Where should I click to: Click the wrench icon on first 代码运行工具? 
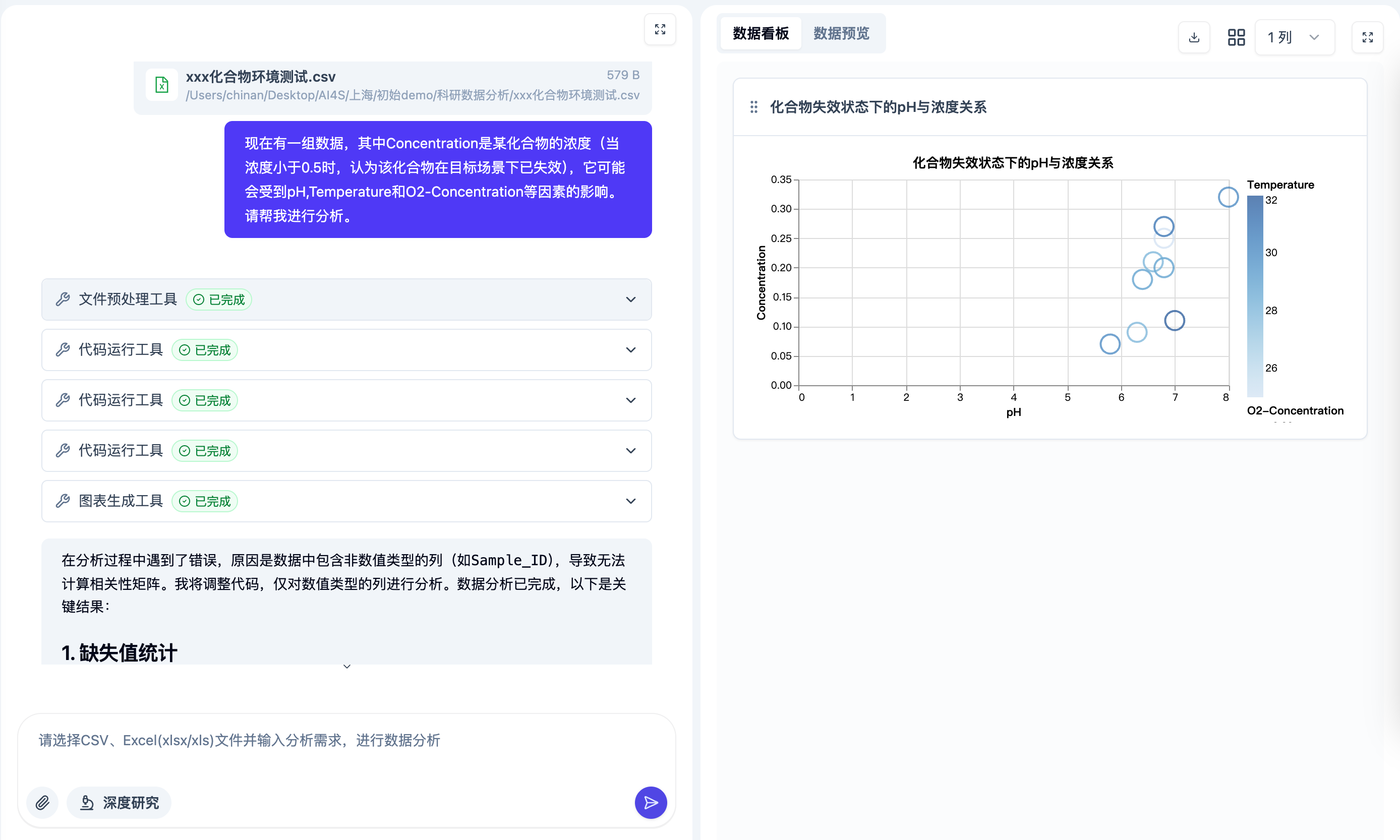pos(63,349)
